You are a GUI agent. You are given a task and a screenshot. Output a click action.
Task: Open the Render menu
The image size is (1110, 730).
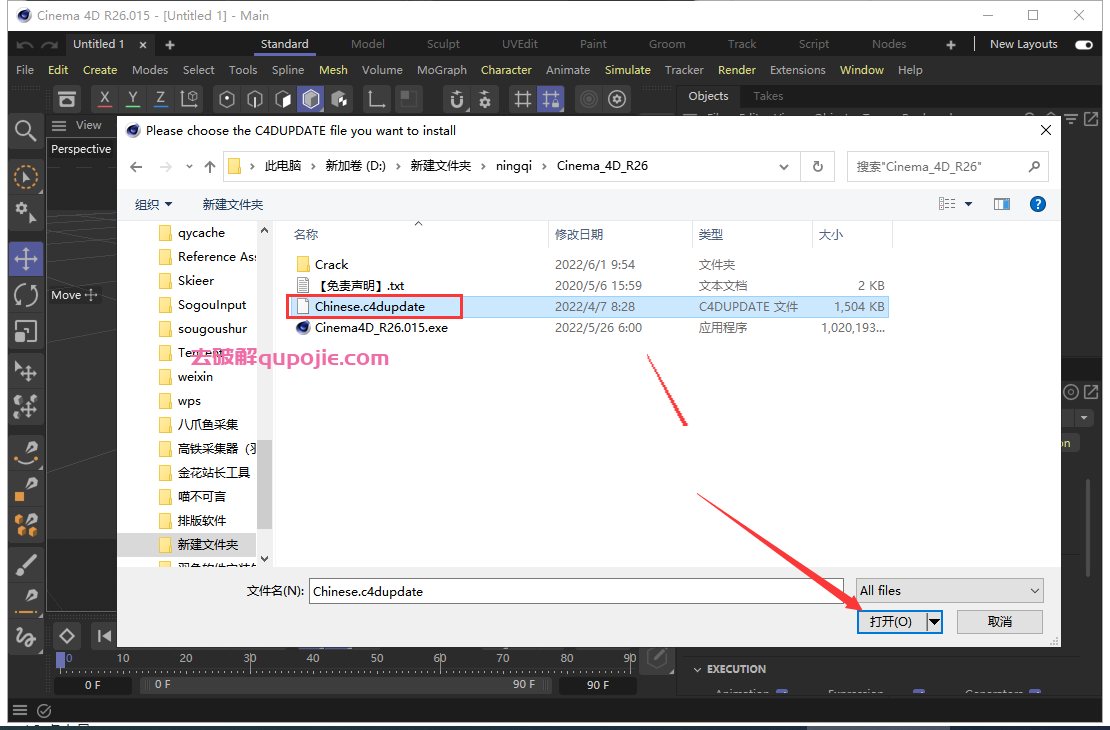point(737,70)
